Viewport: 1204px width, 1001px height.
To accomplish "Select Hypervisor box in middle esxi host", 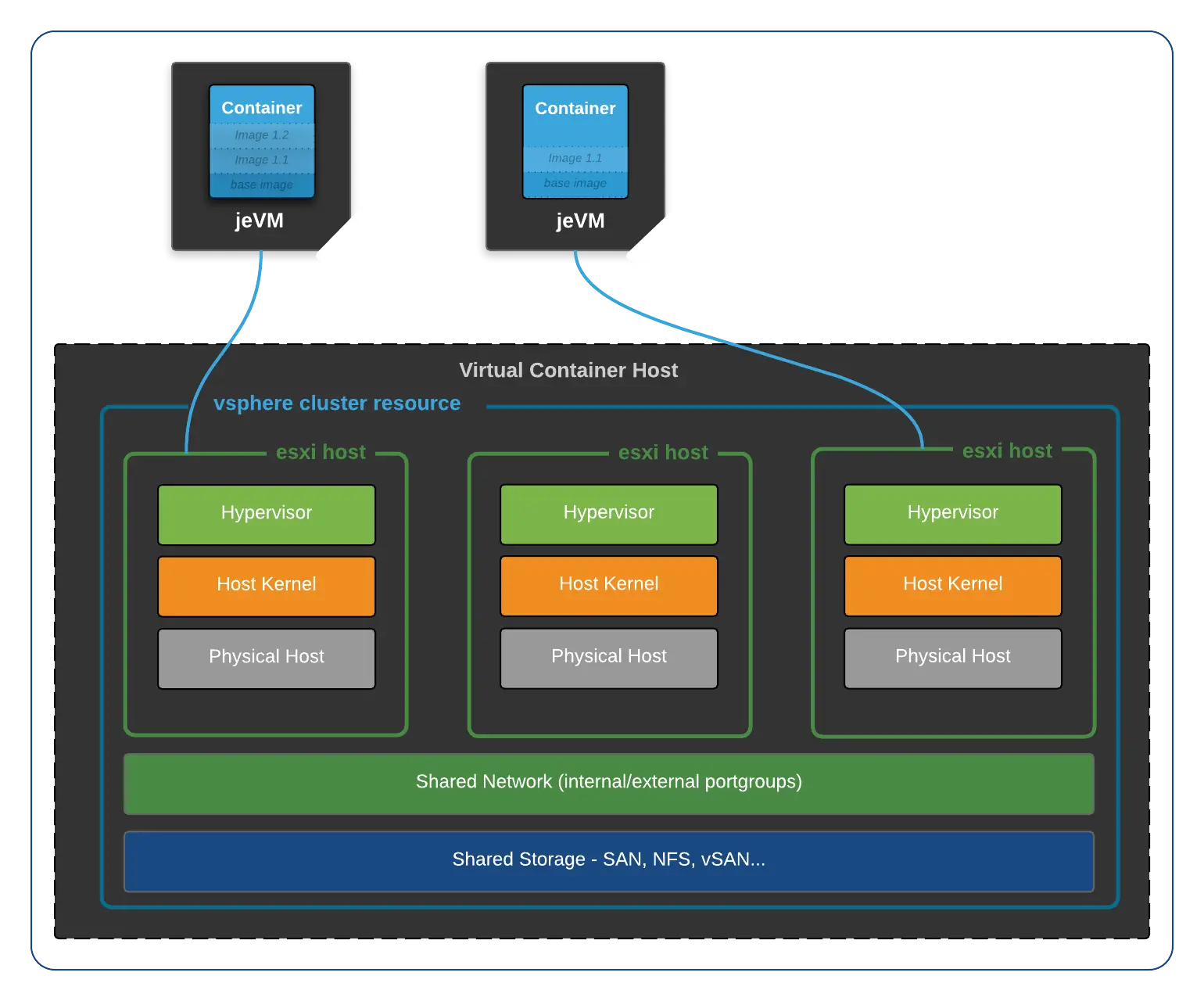I will tap(609, 515).
